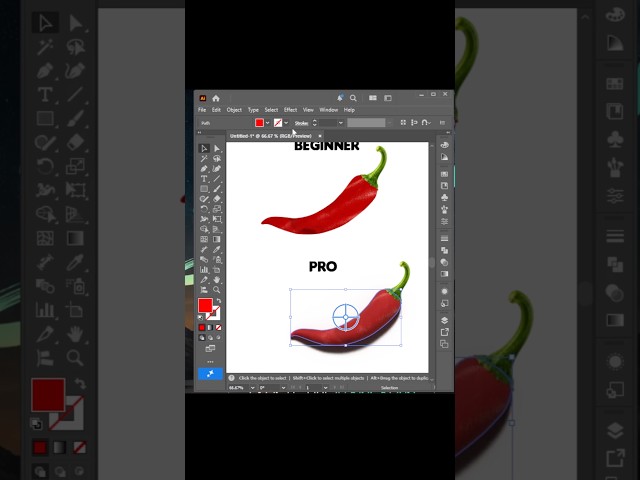This screenshot has height=480, width=640.
Task: Select the Gradient tool in toolbar
Action: coord(217,239)
